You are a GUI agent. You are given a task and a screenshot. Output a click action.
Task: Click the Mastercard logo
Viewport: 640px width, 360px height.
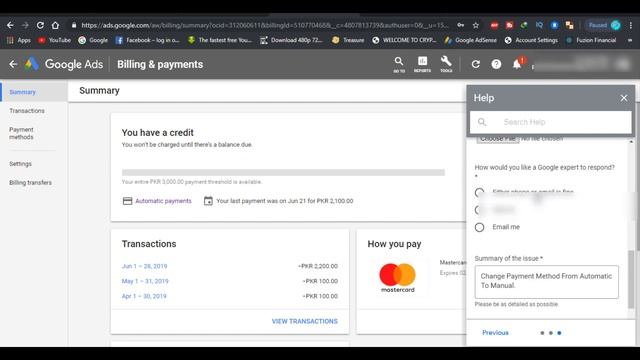click(398, 278)
